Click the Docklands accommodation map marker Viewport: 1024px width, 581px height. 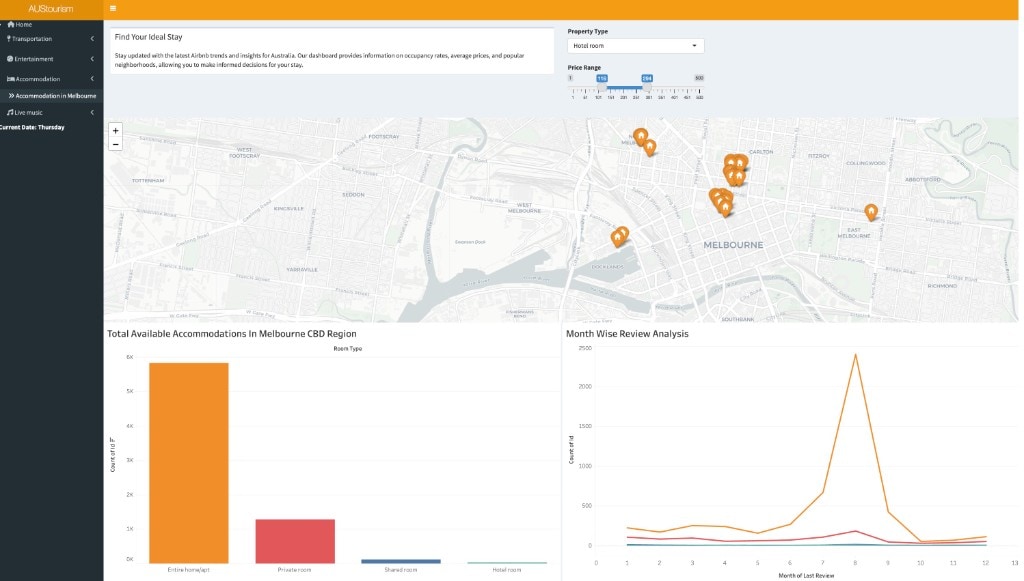point(620,236)
